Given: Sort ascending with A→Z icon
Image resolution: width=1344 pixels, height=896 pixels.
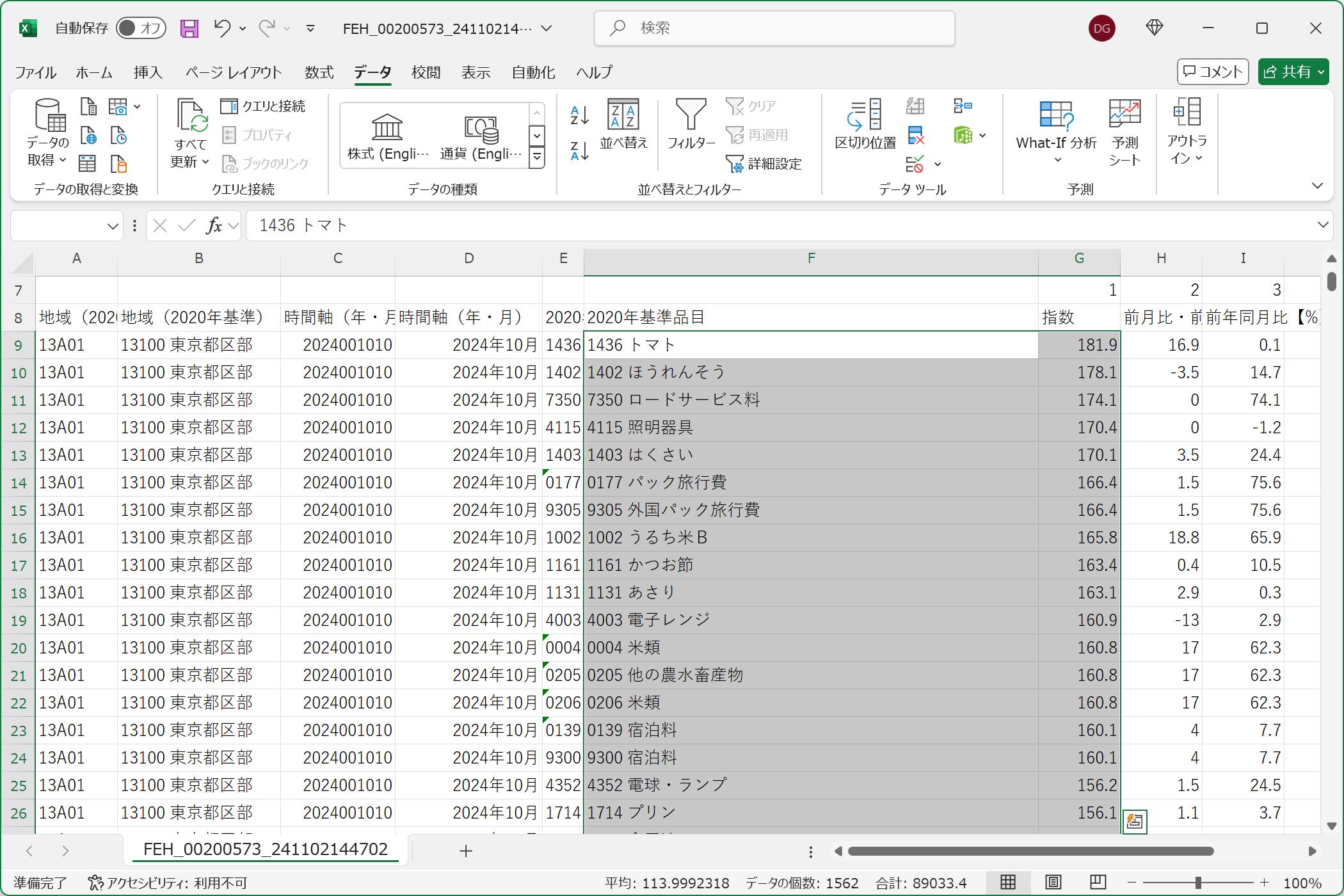Looking at the screenshot, I should point(579,116).
